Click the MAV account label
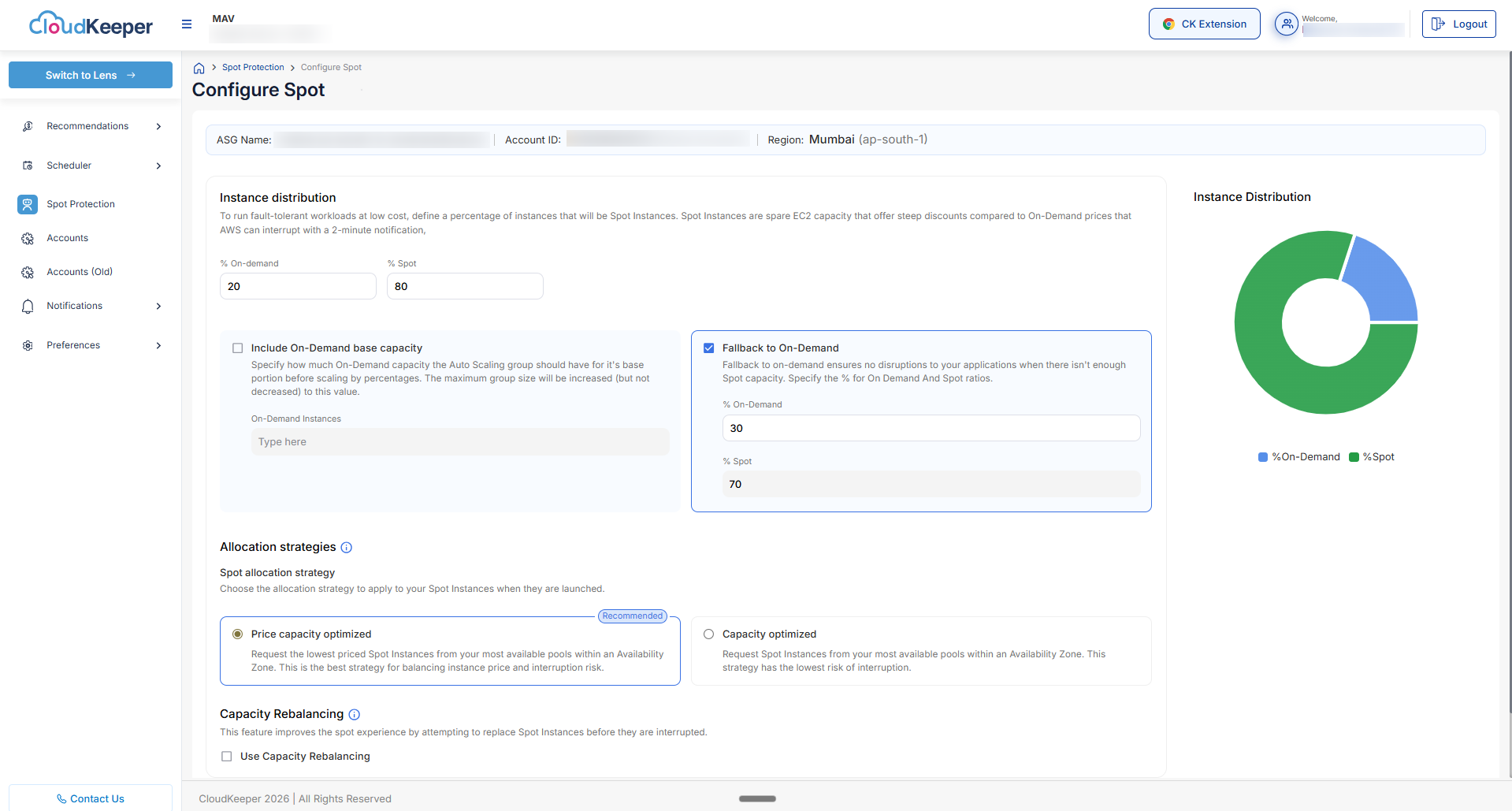The width and height of the screenshot is (1512, 811). coord(224,19)
